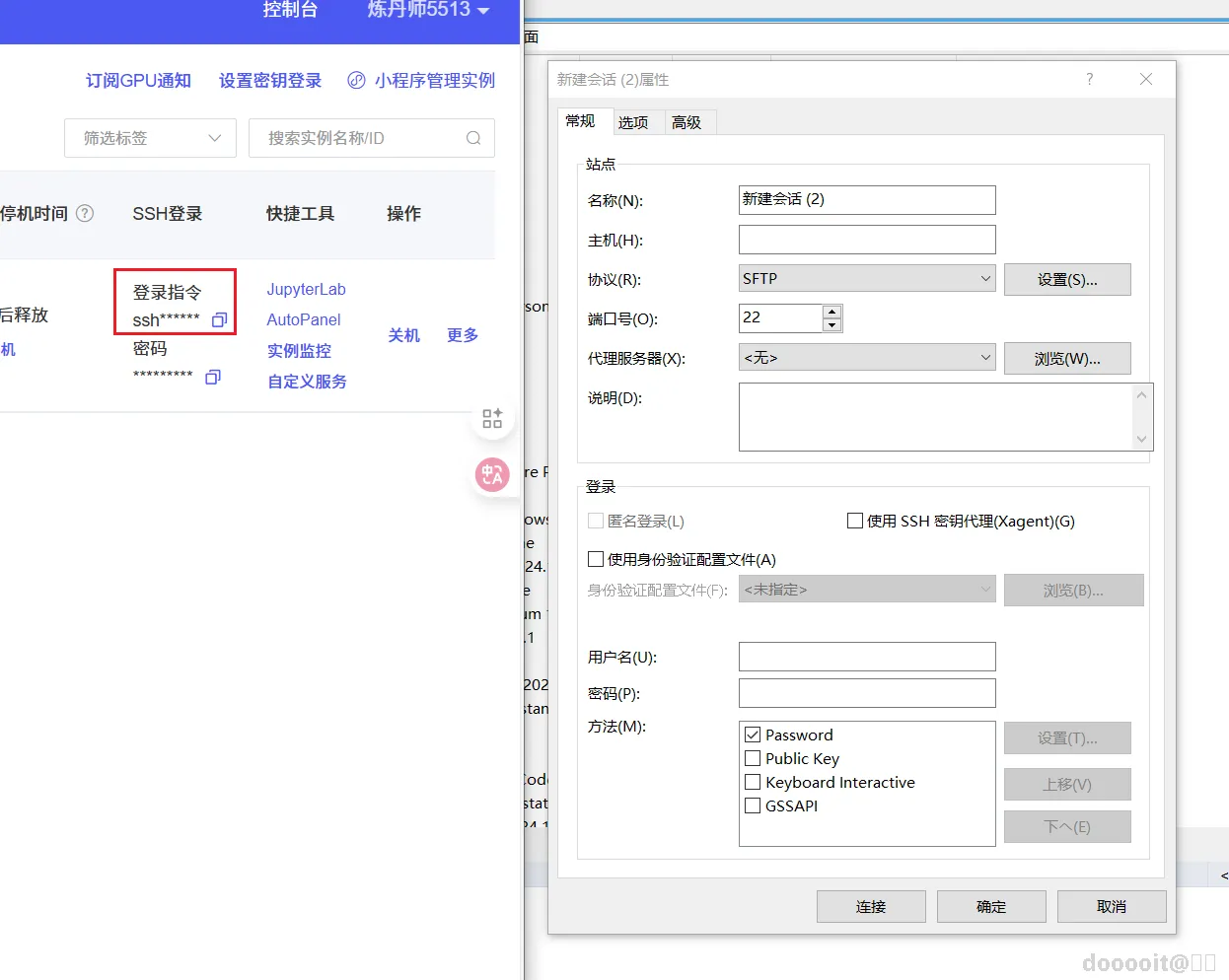Switch to the 高级 tab

coord(687,121)
